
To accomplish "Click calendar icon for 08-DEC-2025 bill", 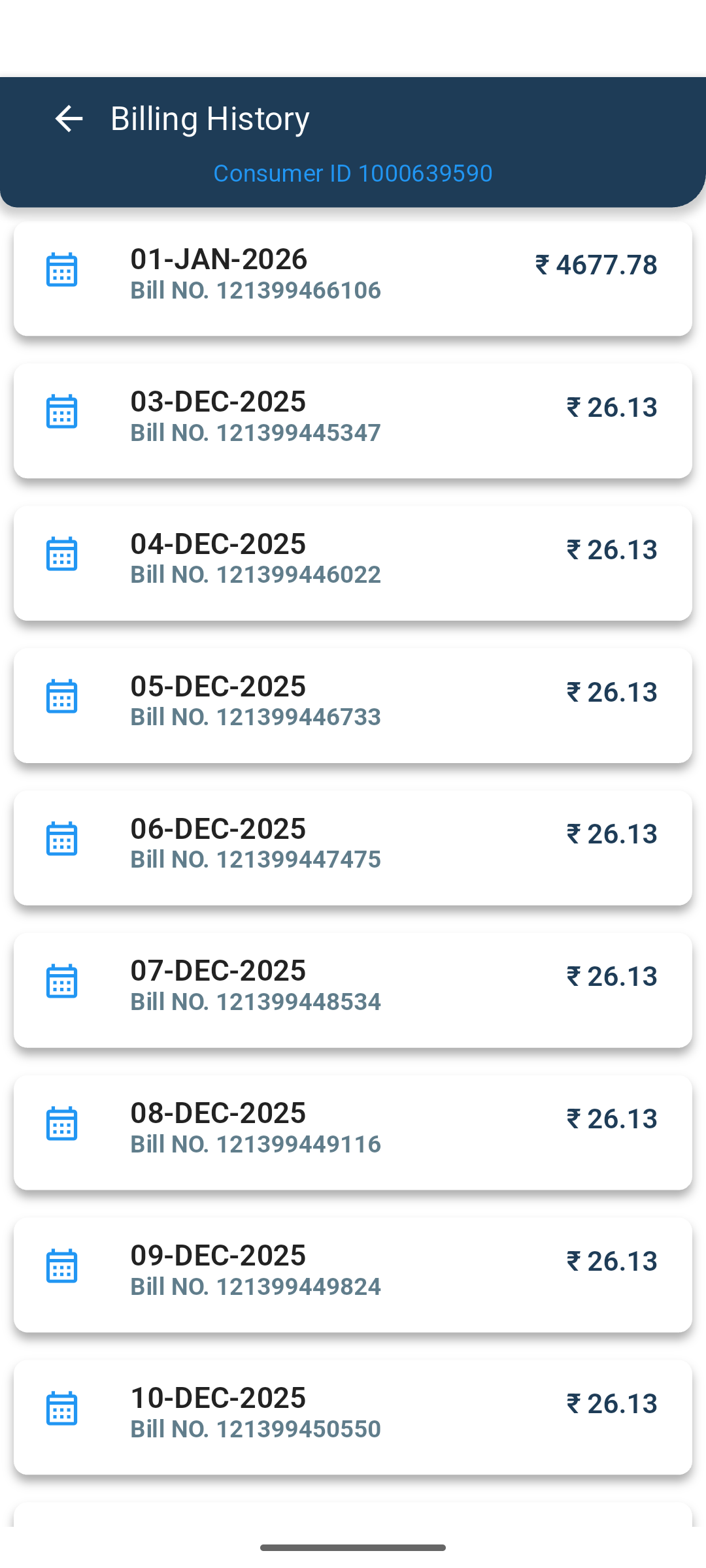I will [x=62, y=1124].
